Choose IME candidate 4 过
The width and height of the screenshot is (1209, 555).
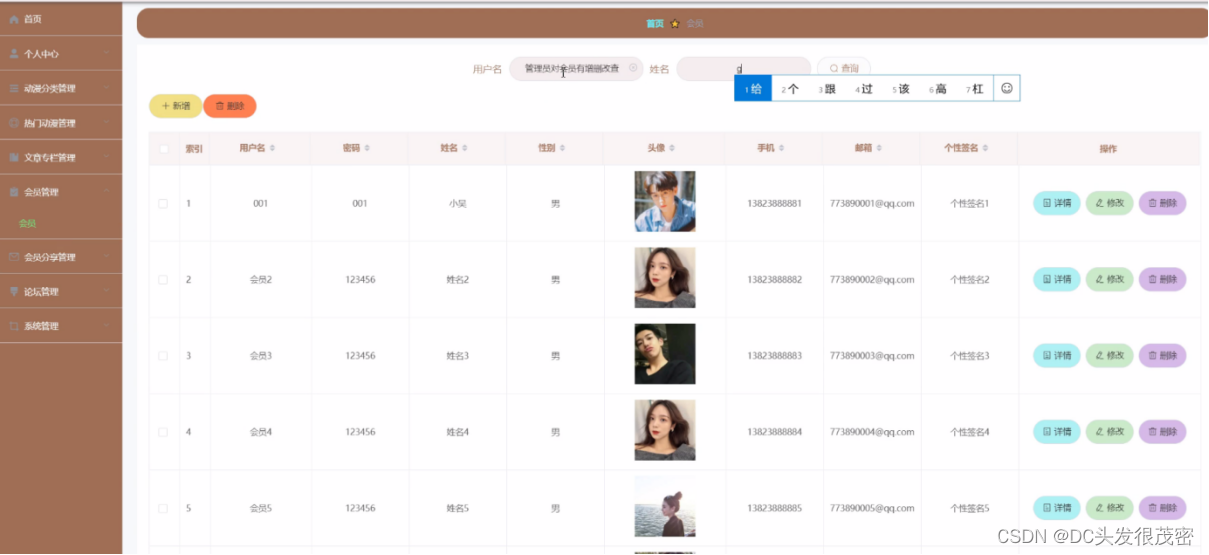864,89
